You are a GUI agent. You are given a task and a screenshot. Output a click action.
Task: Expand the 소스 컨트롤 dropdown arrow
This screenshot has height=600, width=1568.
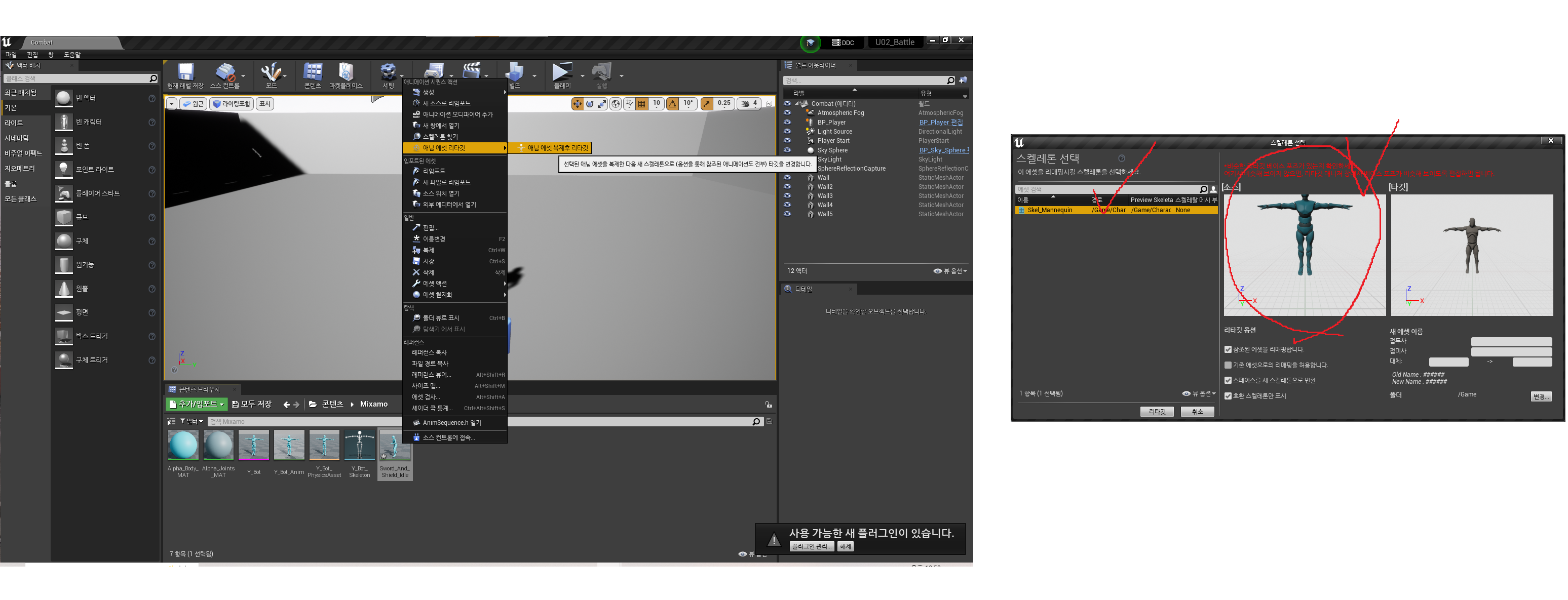[244, 76]
